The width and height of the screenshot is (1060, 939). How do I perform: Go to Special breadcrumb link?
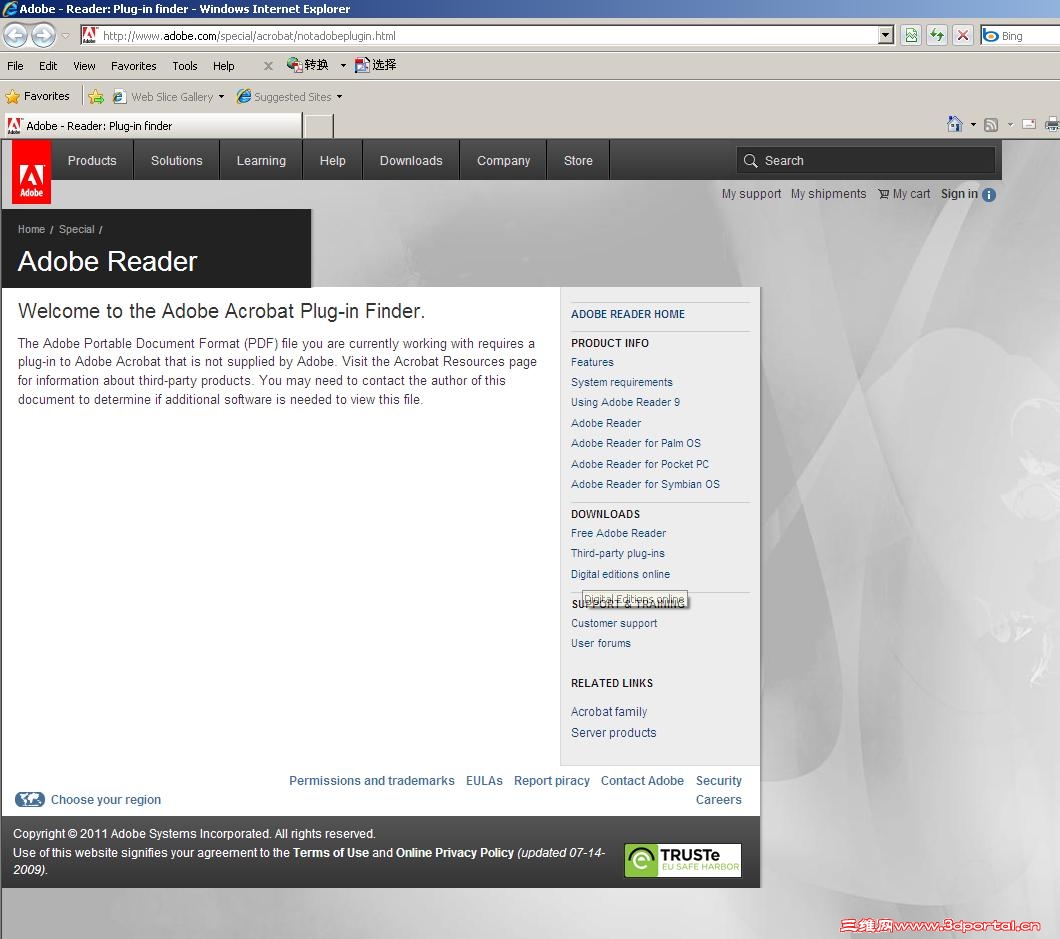(x=76, y=229)
